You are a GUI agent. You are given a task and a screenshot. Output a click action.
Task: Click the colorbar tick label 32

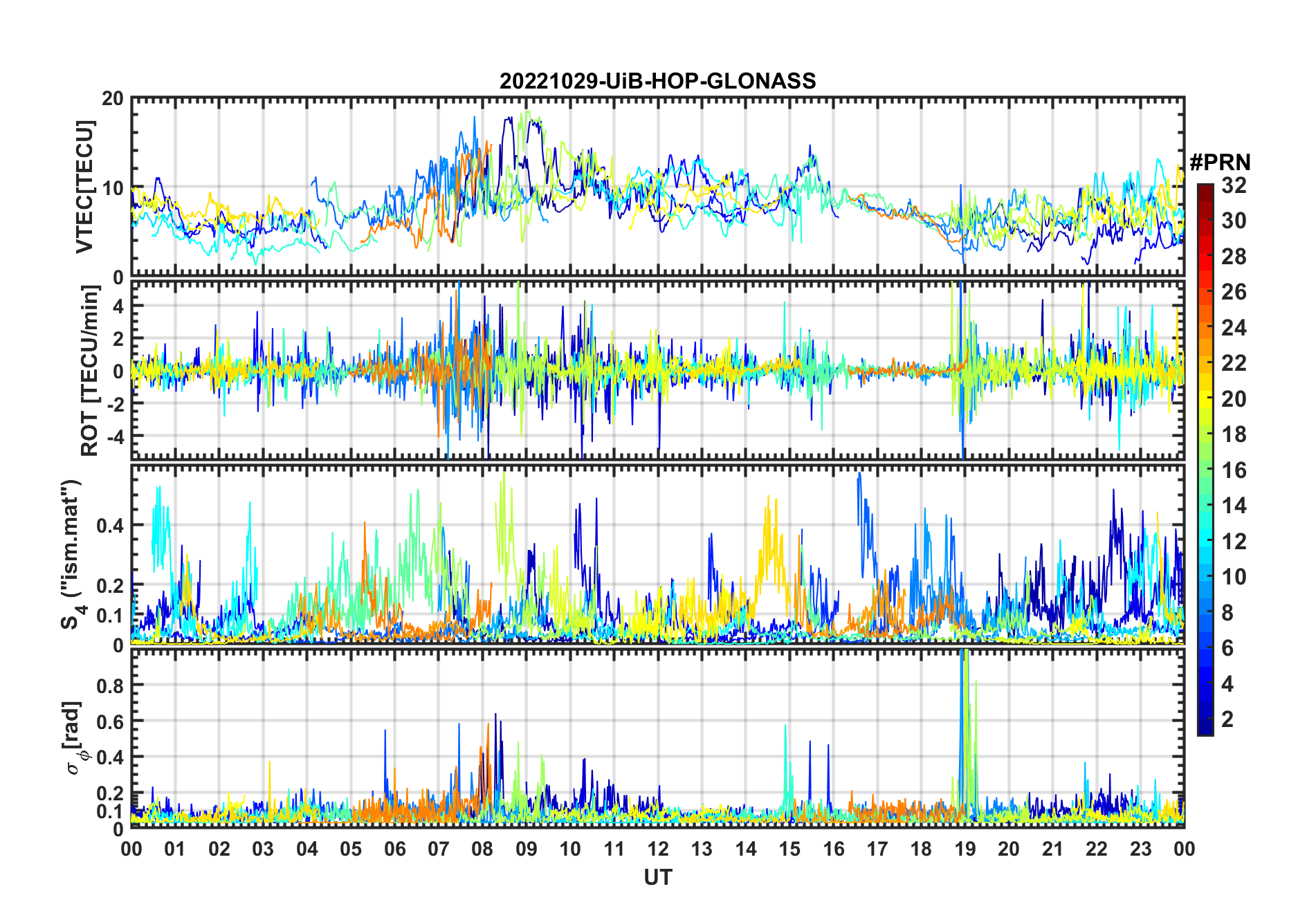[1234, 185]
